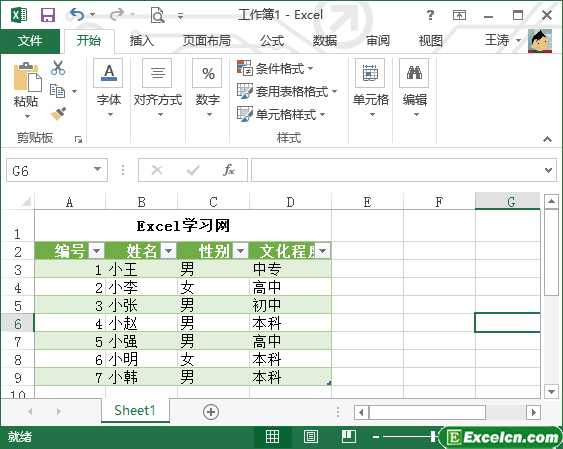
Task: Open filter dropdown for 编号 column
Action: (97, 251)
